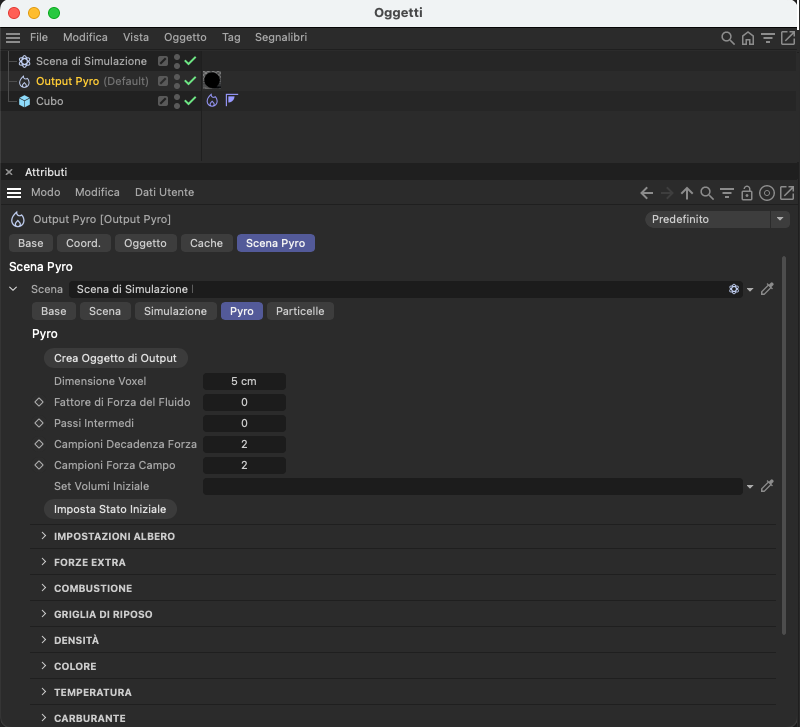This screenshot has width=800, height=727.
Task: Select the black material tag on Output Pyro
Action: pos(212,80)
